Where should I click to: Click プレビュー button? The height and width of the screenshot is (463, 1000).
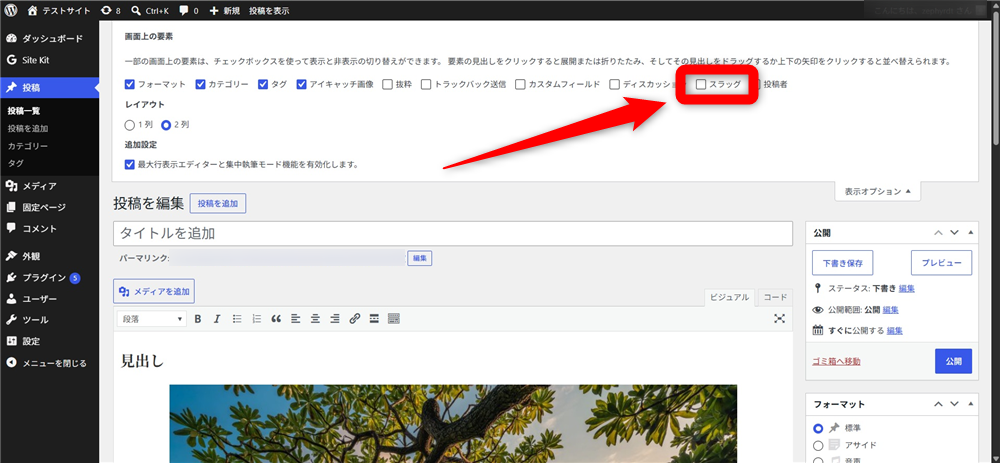[941, 262]
